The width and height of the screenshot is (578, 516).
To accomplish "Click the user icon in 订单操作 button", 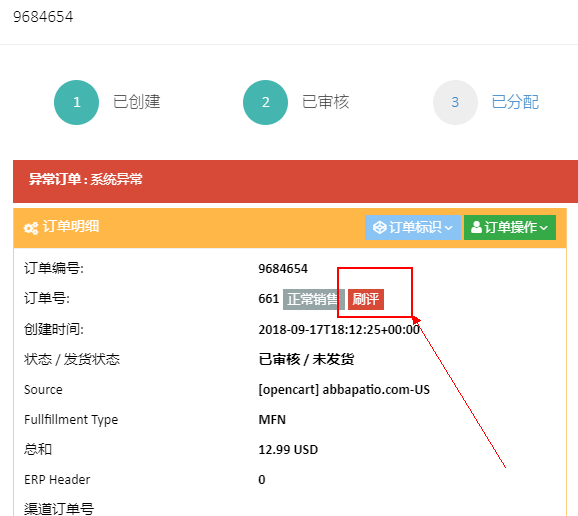I will 476,227.
